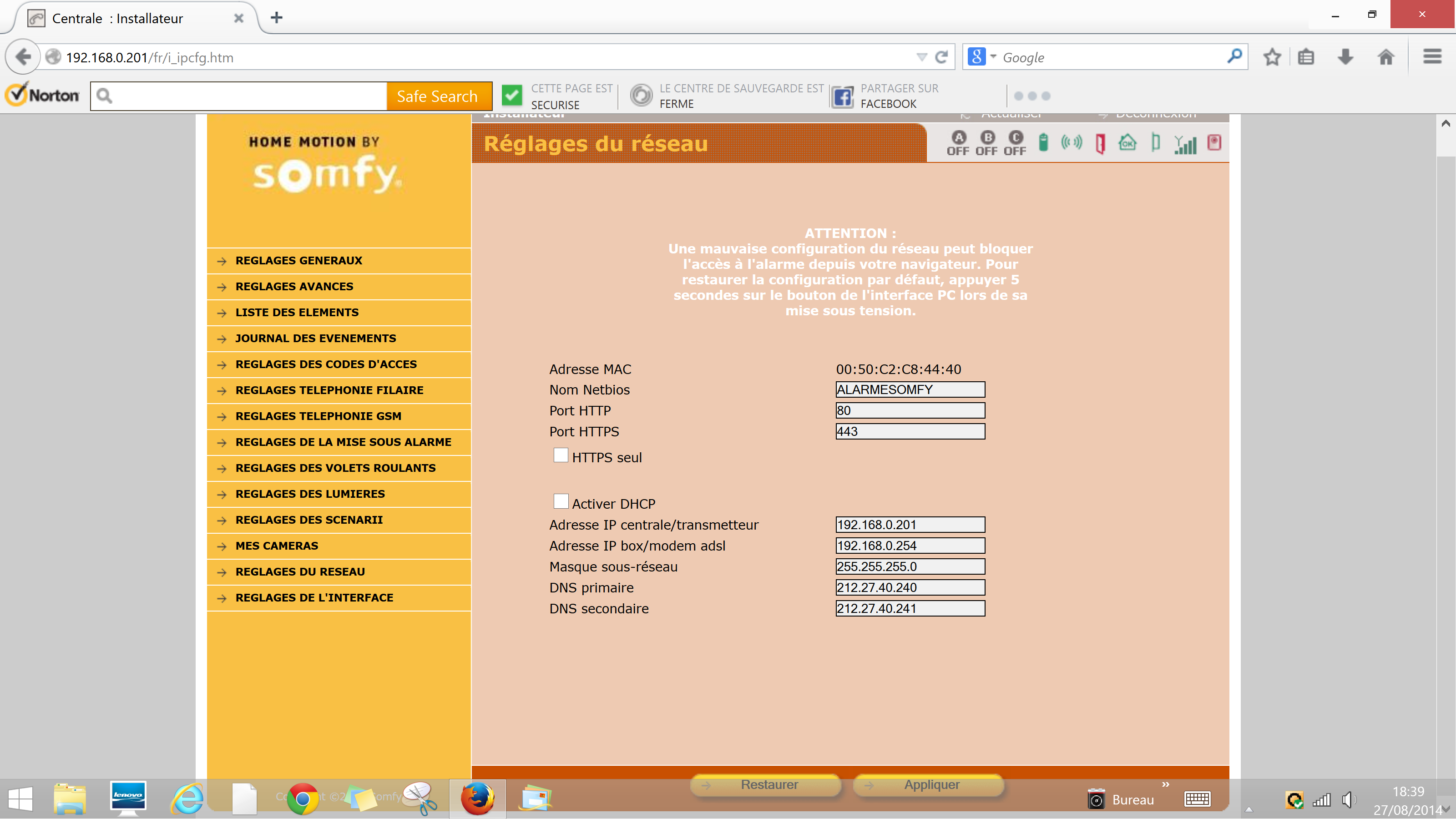Click the Appliquer button
This screenshot has width=1456, height=819.
930,785
